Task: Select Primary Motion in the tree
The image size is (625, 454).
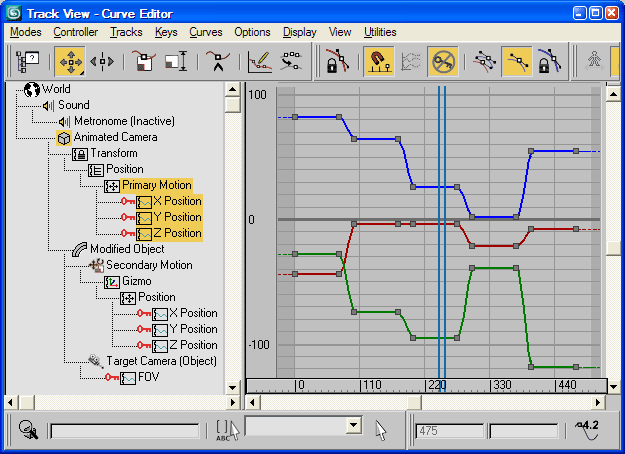Action: point(156,185)
